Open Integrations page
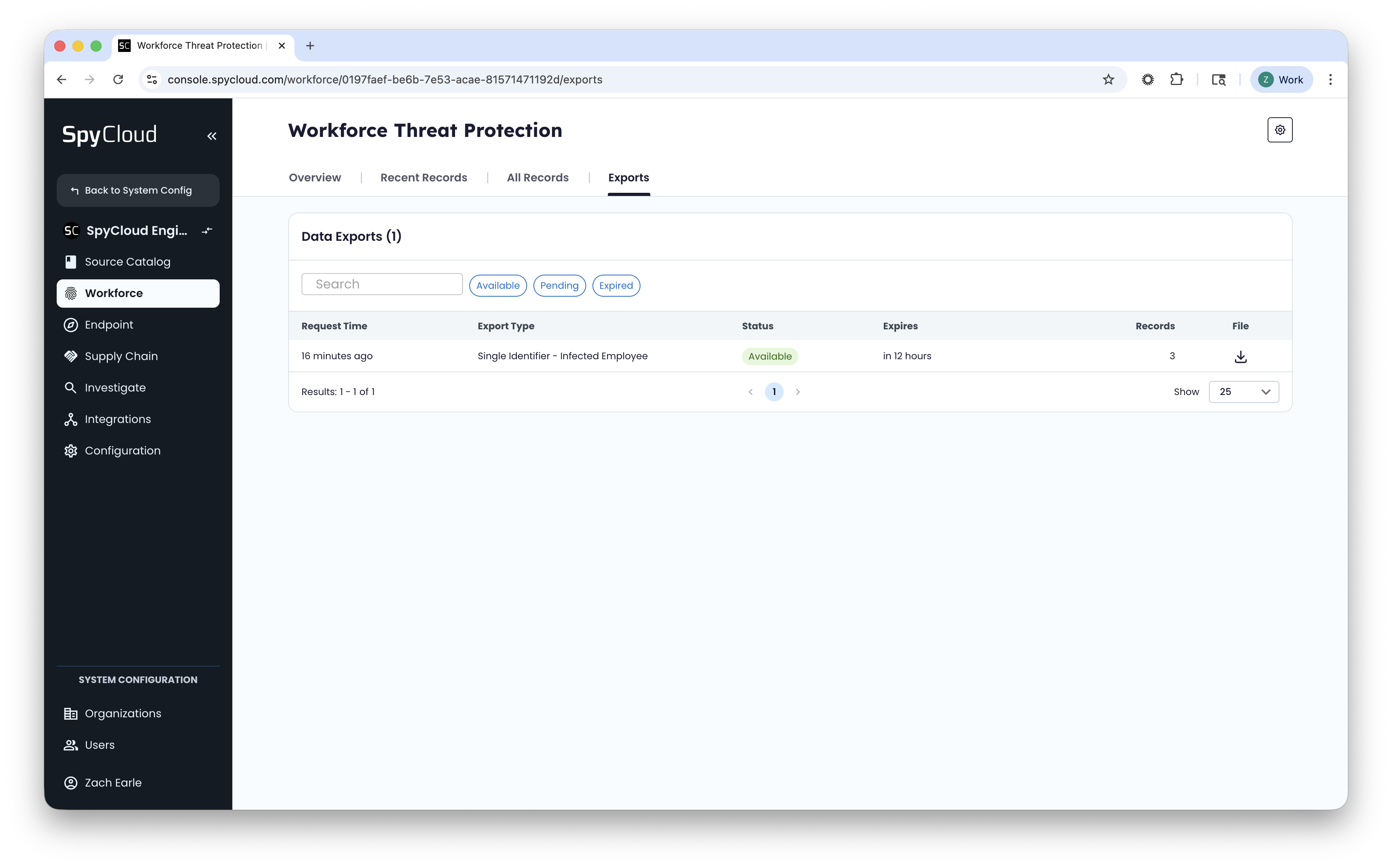Image resolution: width=1392 pixels, height=868 pixels. coord(117,420)
